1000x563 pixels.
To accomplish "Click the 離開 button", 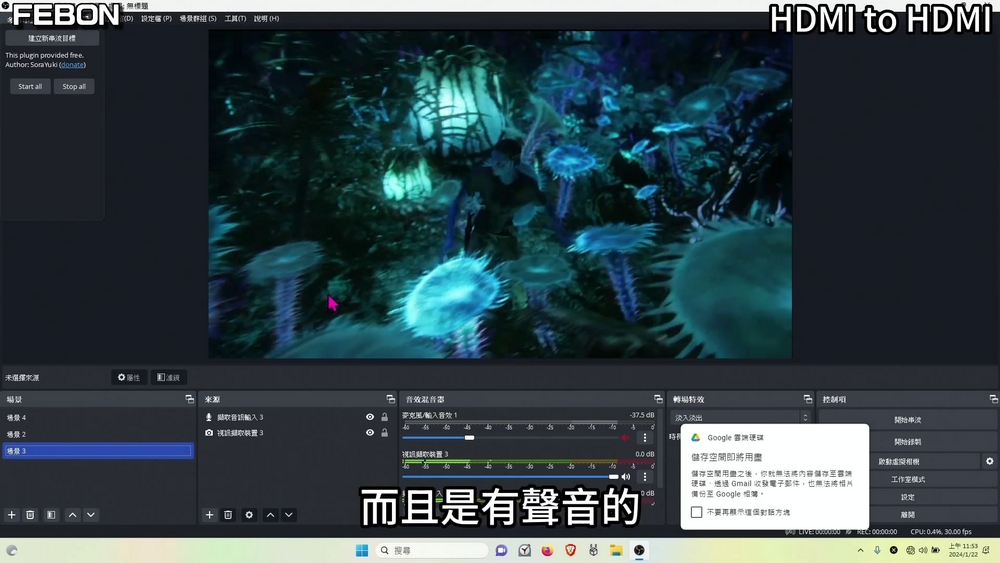I will pyautogui.click(x=908, y=514).
